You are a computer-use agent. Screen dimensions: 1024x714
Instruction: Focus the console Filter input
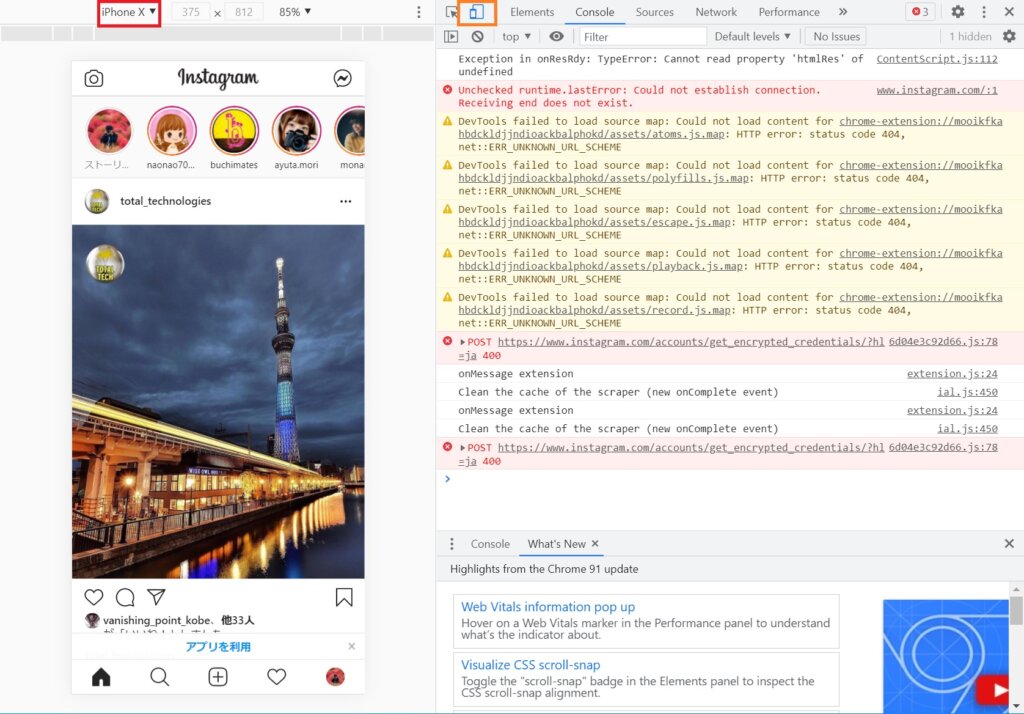[643, 37]
